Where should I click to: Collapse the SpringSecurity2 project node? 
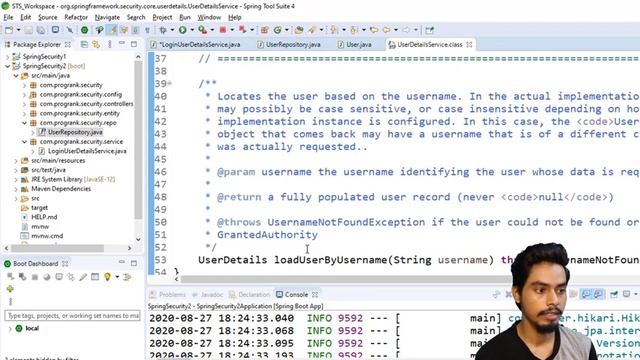click(x=7, y=66)
